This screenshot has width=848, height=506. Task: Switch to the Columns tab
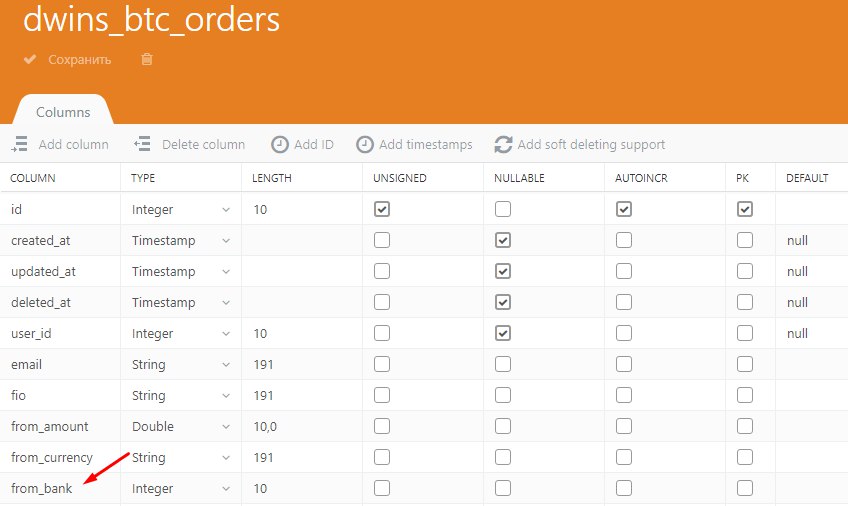pyautogui.click(x=63, y=112)
